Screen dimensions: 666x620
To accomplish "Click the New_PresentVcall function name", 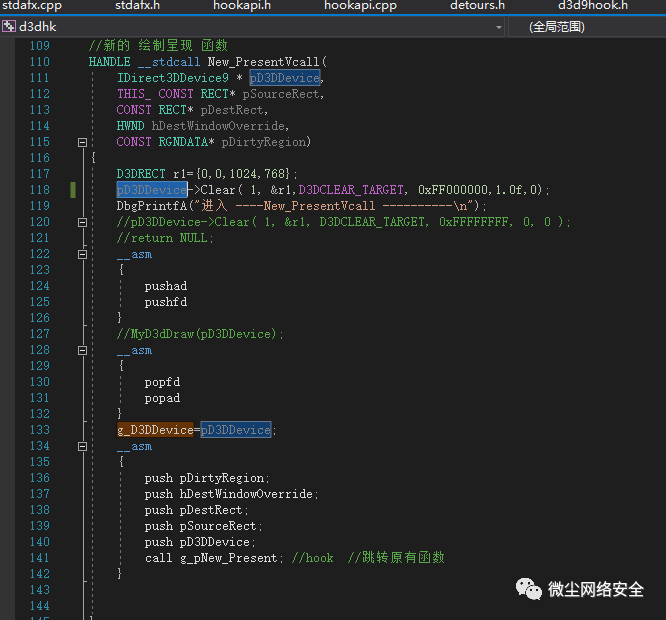I will [263, 62].
